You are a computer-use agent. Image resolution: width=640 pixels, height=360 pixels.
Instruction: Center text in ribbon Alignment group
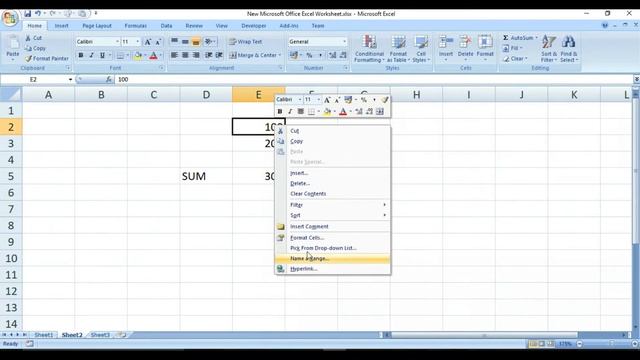coord(185,55)
